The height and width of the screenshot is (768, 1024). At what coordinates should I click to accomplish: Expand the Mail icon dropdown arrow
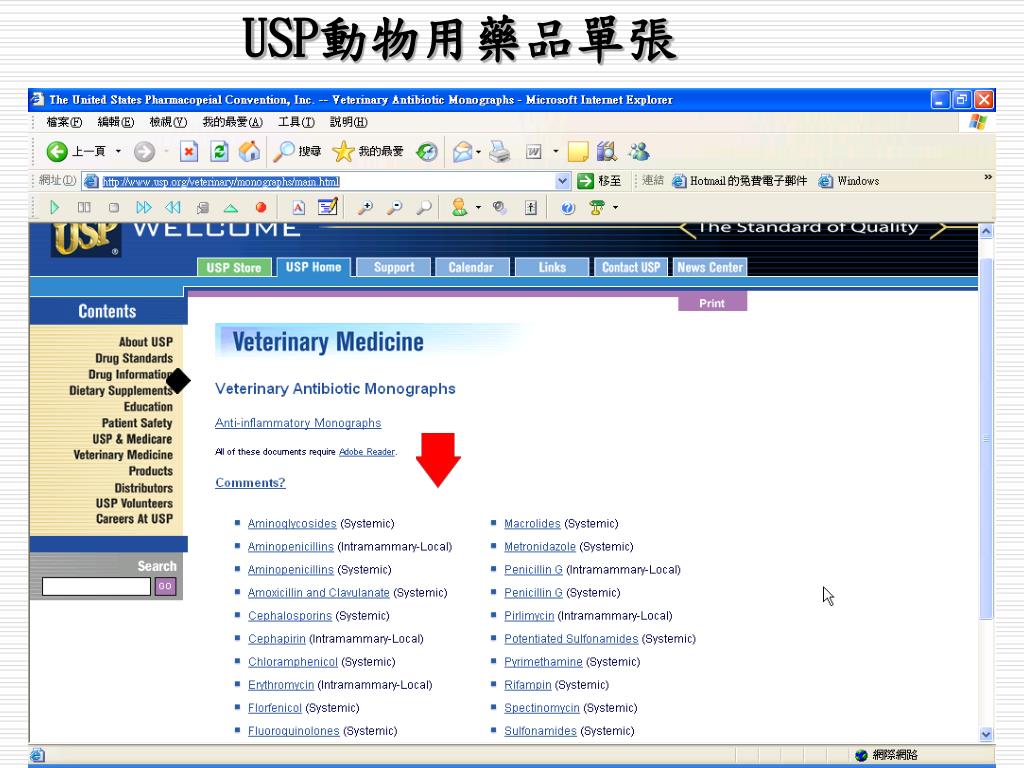pos(479,152)
